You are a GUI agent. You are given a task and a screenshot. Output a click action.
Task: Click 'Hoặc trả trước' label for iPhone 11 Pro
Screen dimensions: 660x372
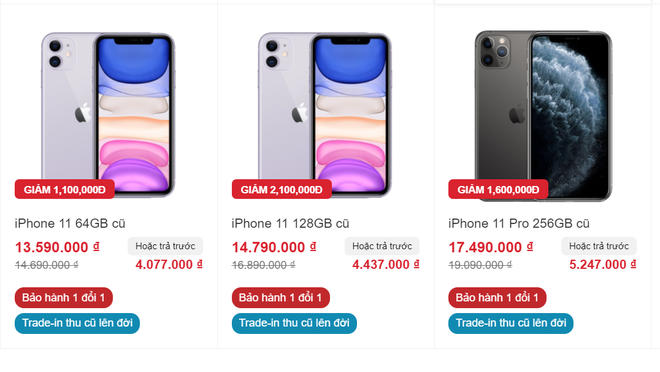[599, 246]
